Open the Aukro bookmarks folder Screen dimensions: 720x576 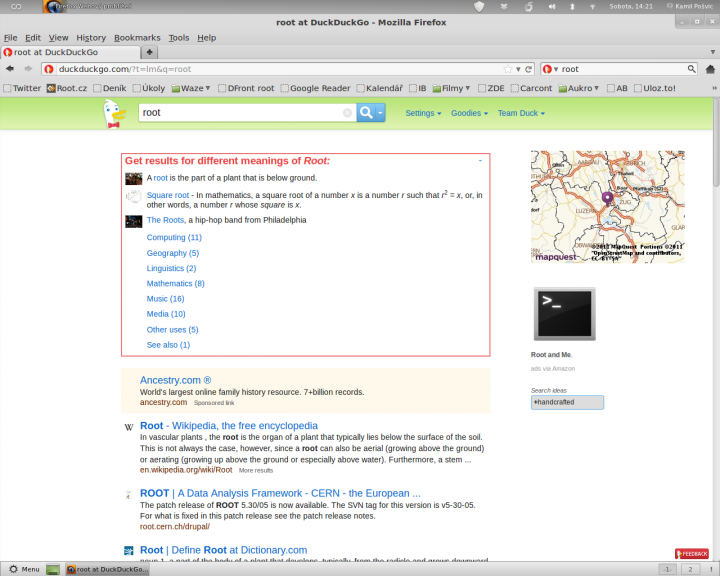(x=579, y=88)
